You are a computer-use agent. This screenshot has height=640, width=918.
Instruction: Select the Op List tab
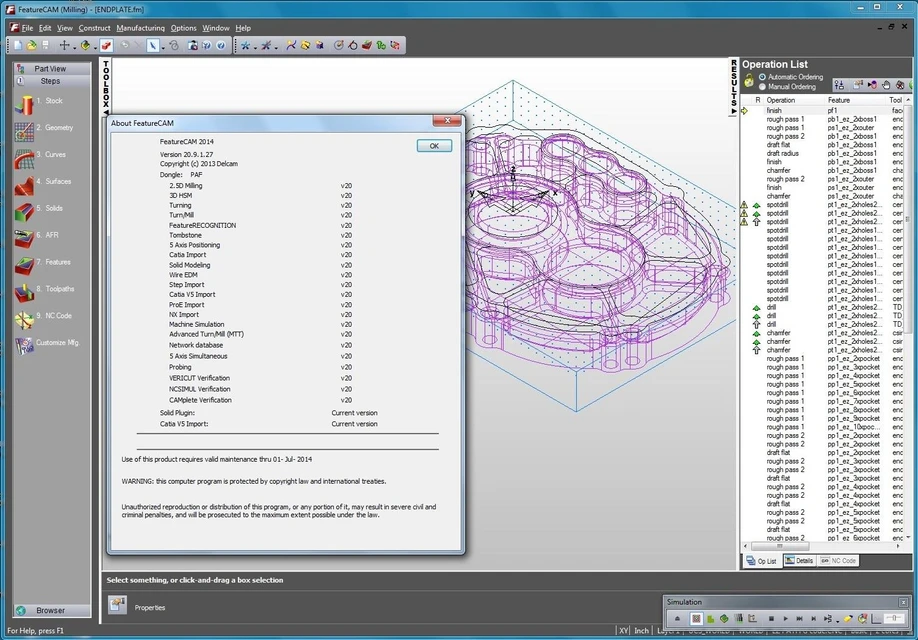point(762,561)
